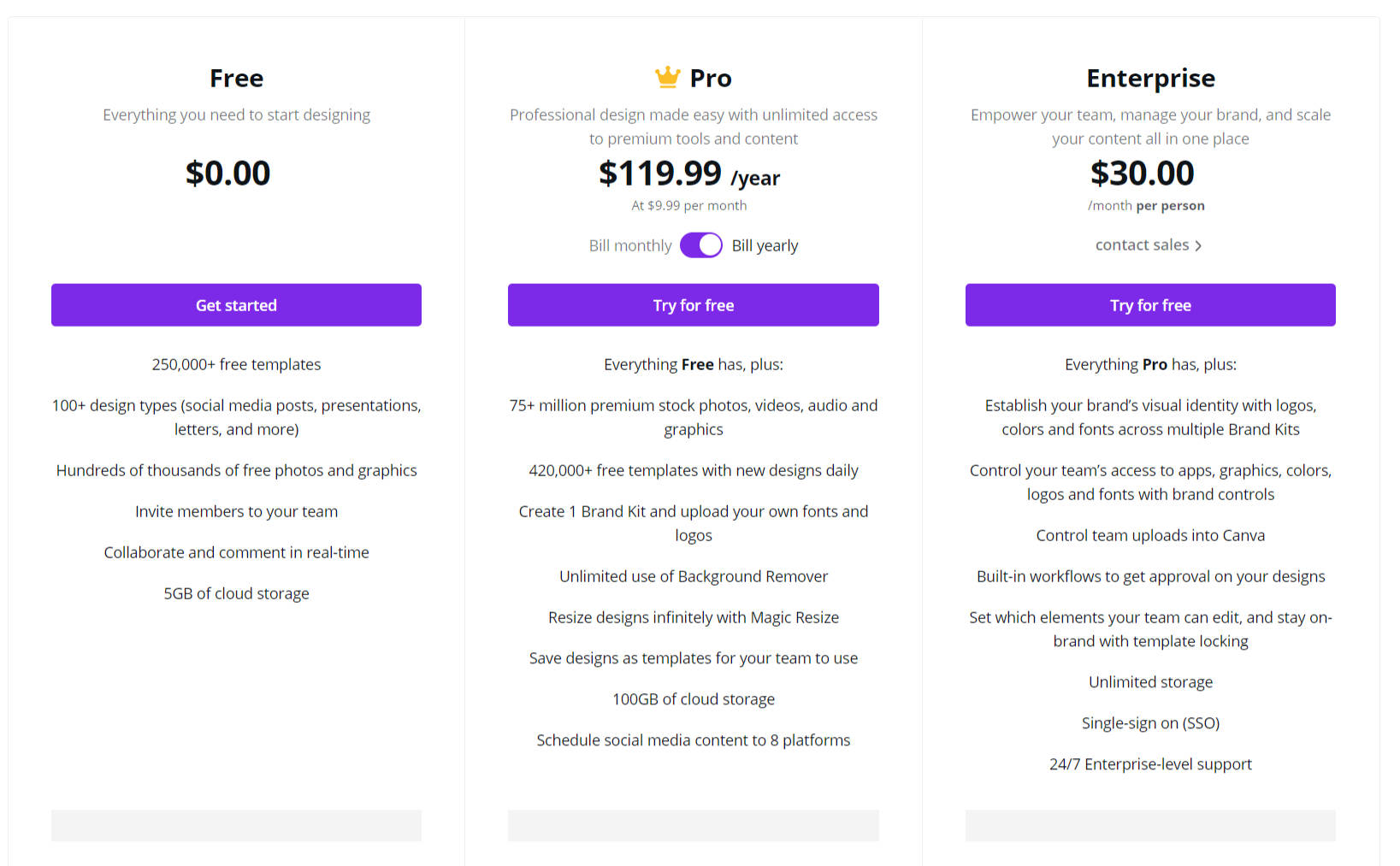Click the chevron arrow after contact sales
1400x866 pixels.
(x=1198, y=246)
